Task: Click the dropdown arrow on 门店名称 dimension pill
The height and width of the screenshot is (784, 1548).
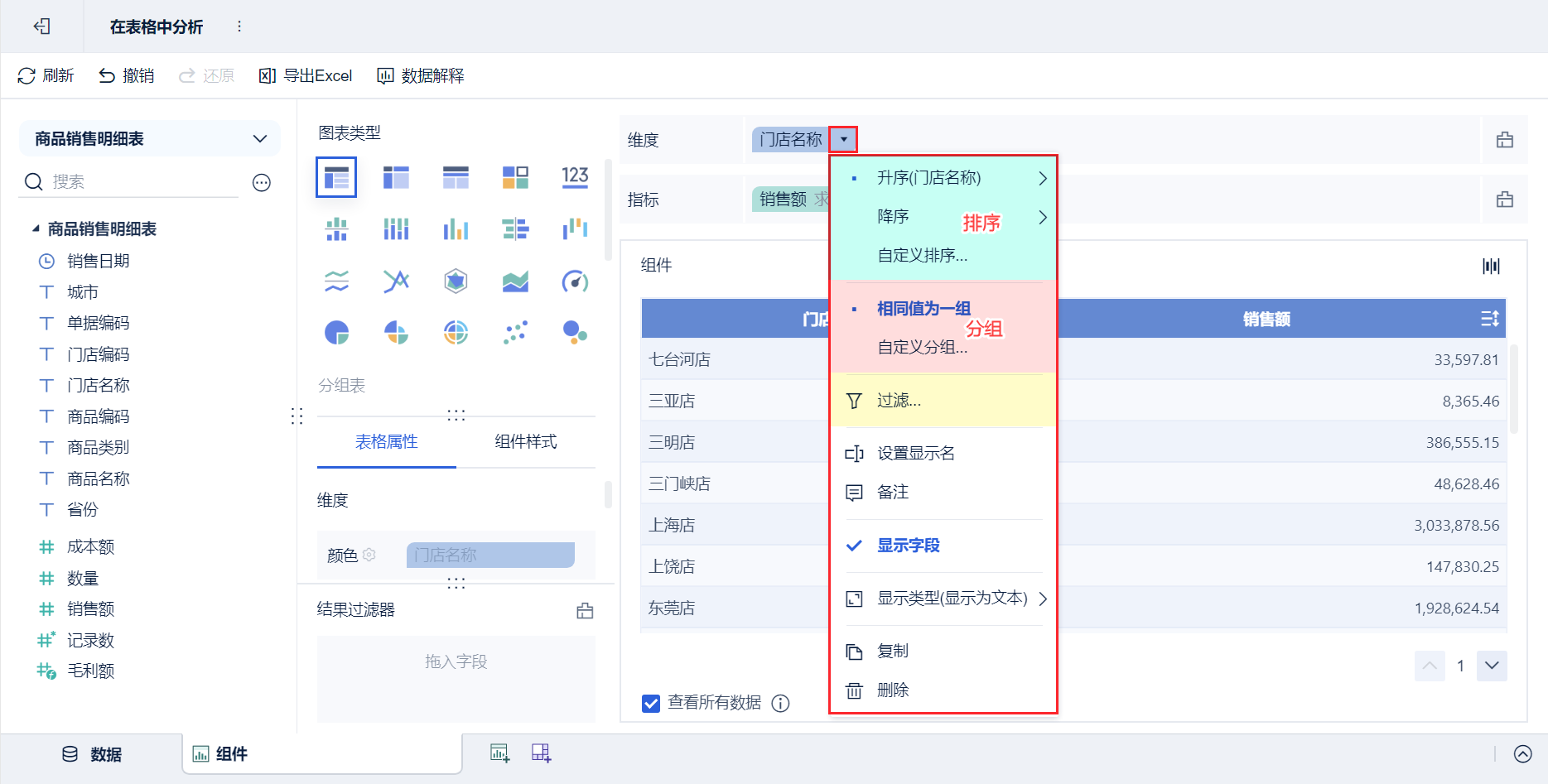Action: point(843,139)
